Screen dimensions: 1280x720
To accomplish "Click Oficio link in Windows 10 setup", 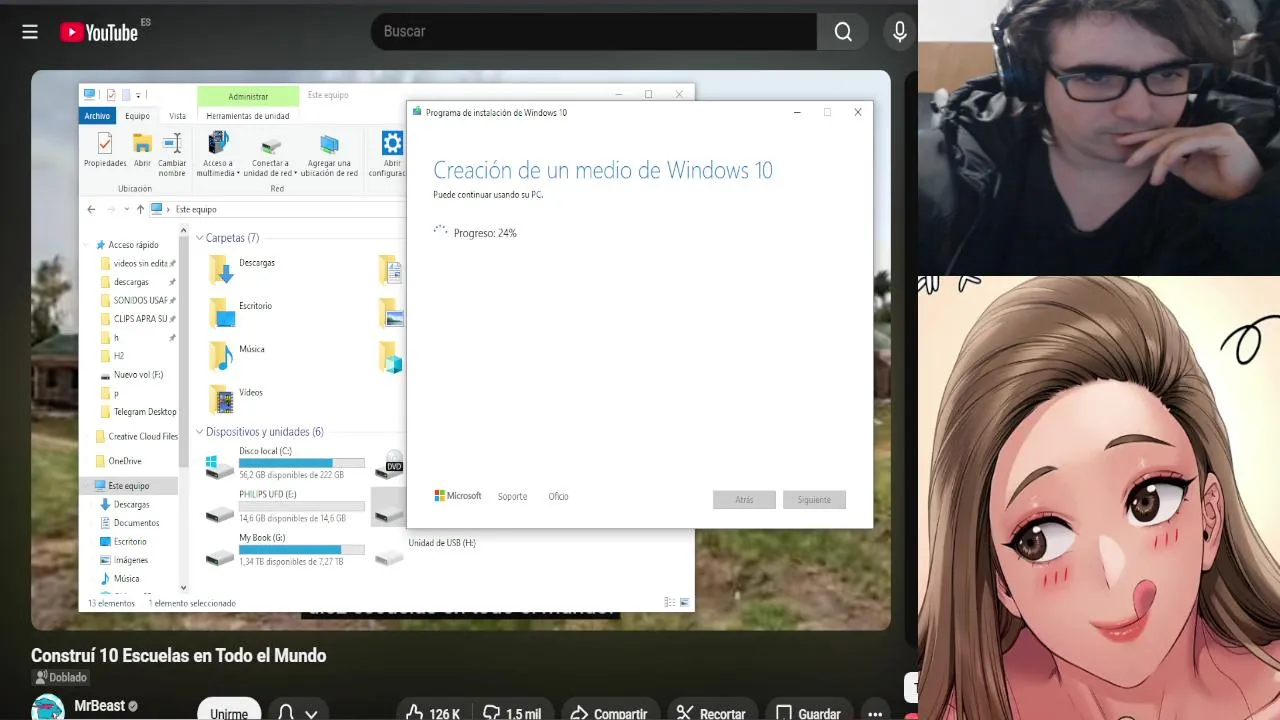I will pyautogui.click(x=558, y=496).
